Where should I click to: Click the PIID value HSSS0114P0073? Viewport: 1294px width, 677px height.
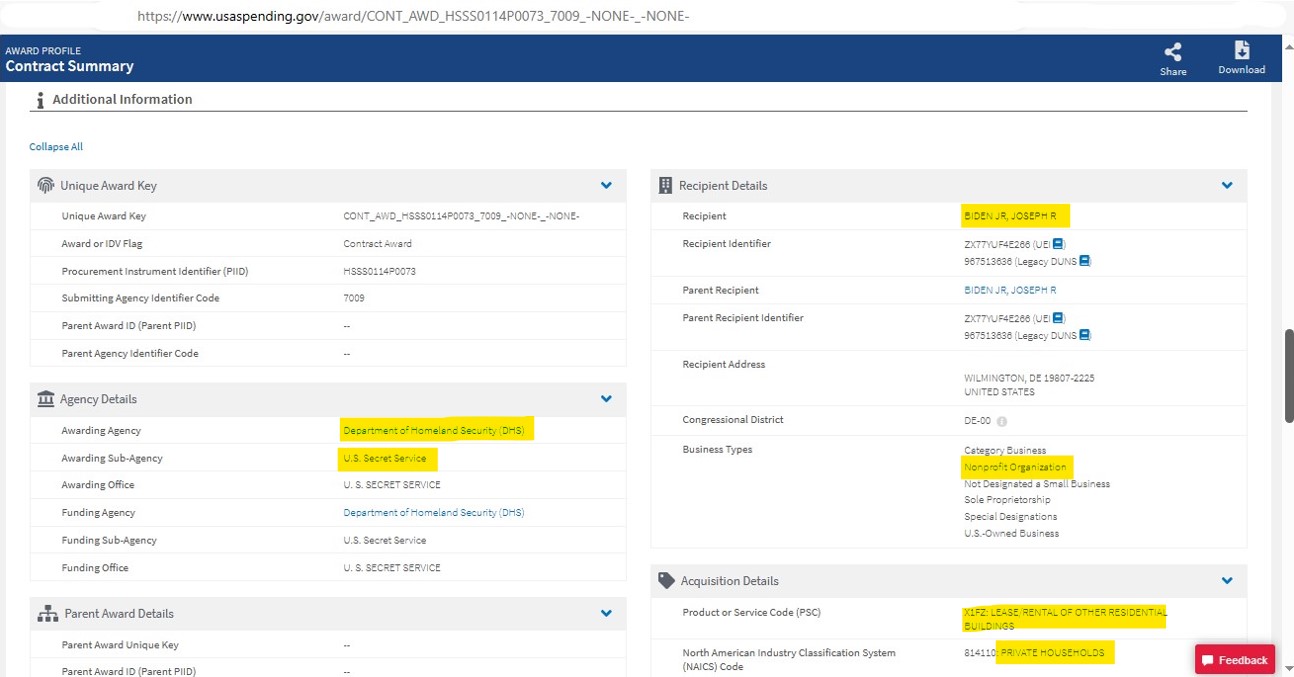tap(379, 271)
